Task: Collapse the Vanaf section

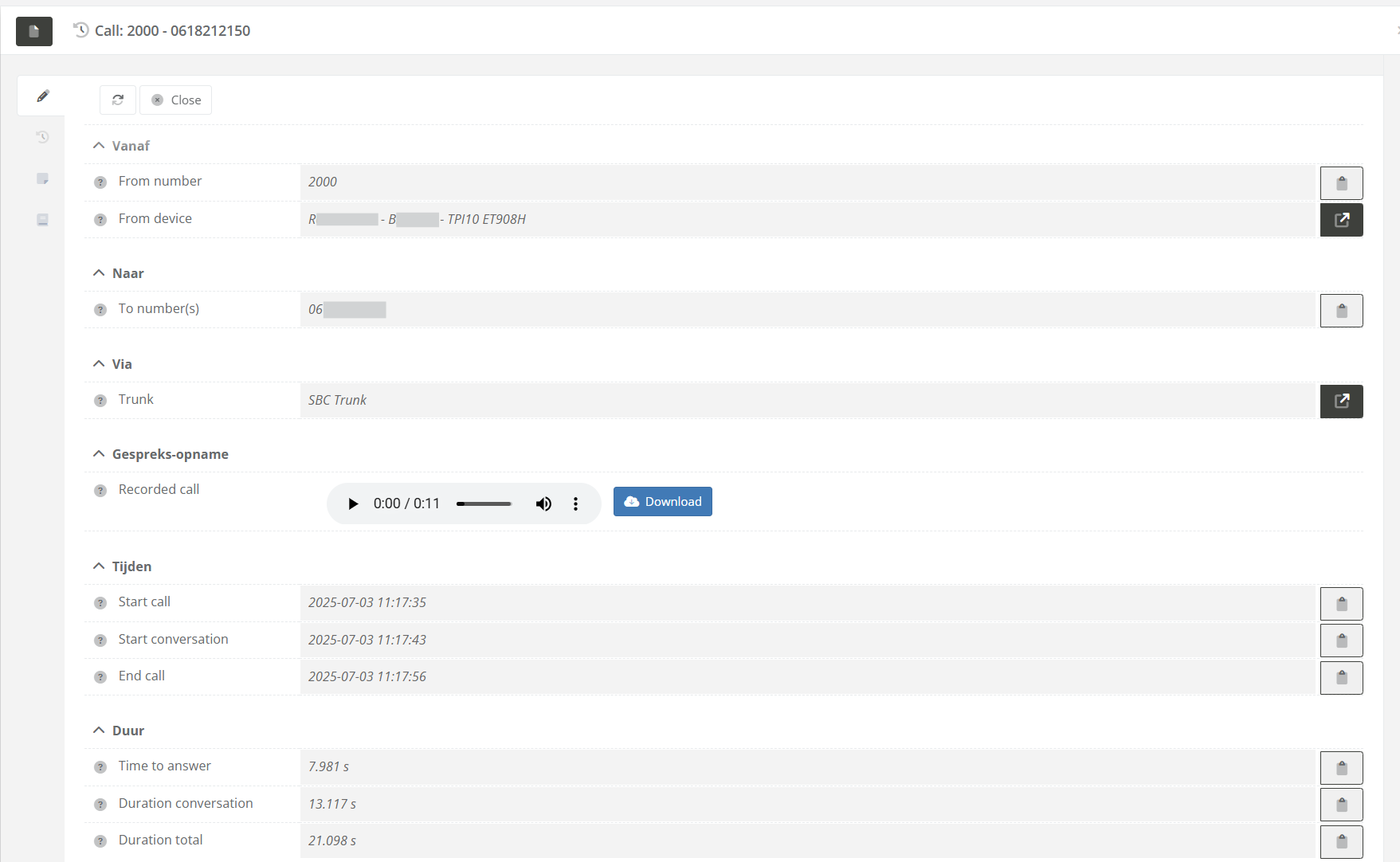Action: (x=99, y=146)
